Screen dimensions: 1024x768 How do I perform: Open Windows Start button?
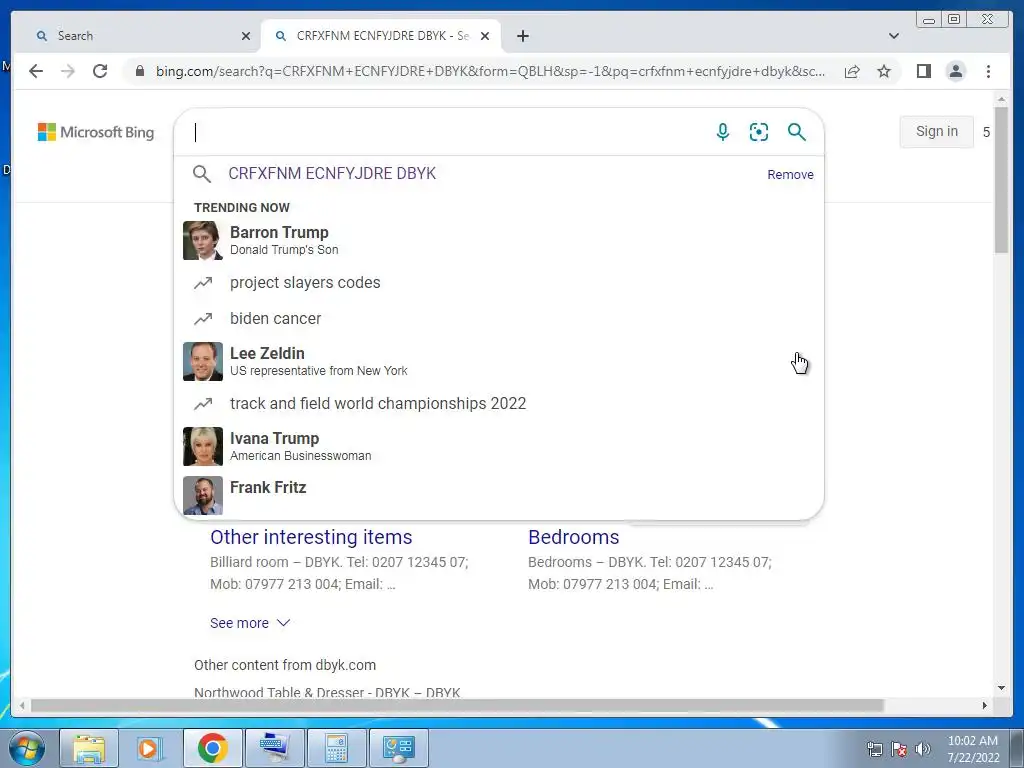pos(26,748)
